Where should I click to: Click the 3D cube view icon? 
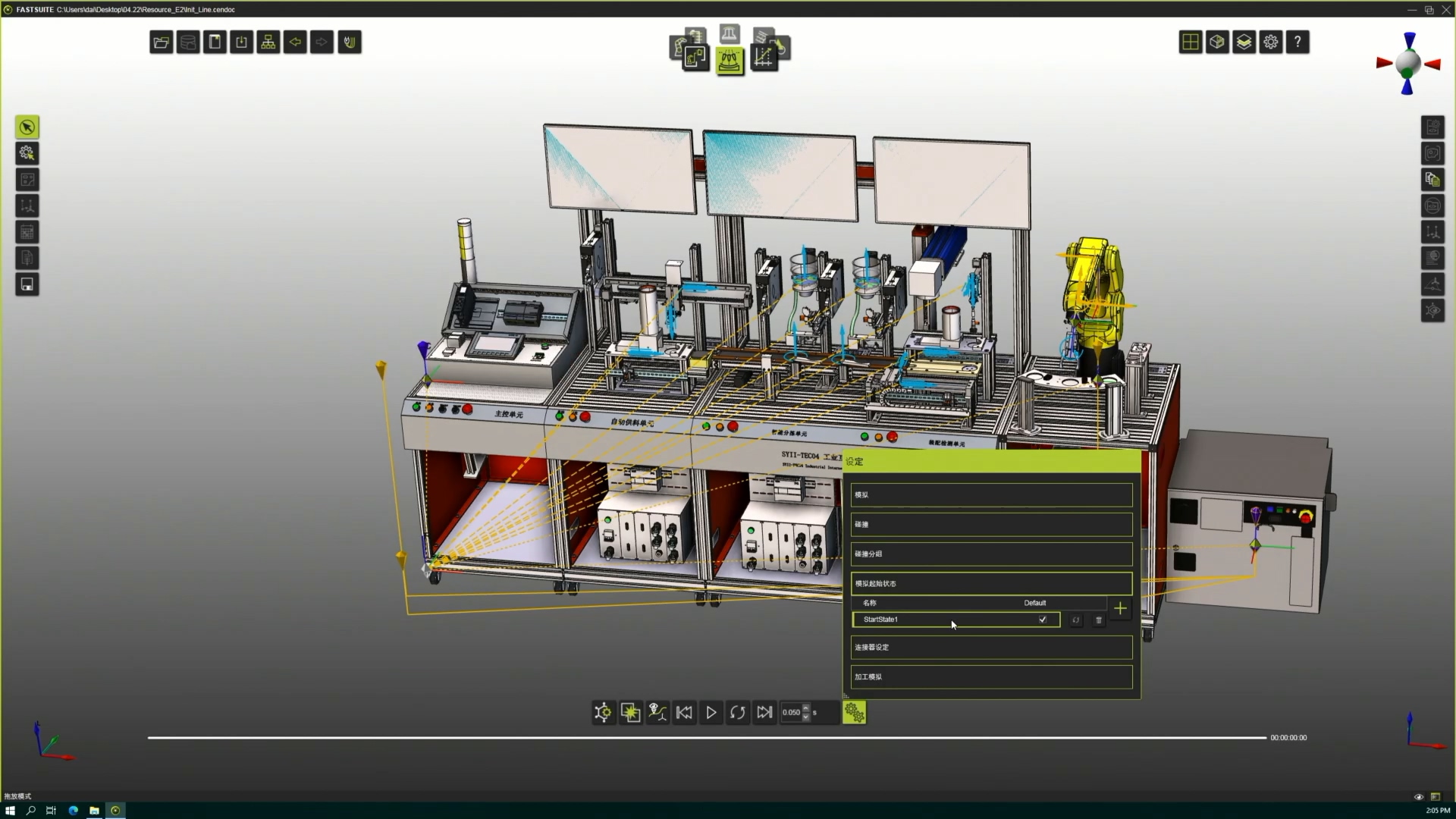[x=1217, y=42]
